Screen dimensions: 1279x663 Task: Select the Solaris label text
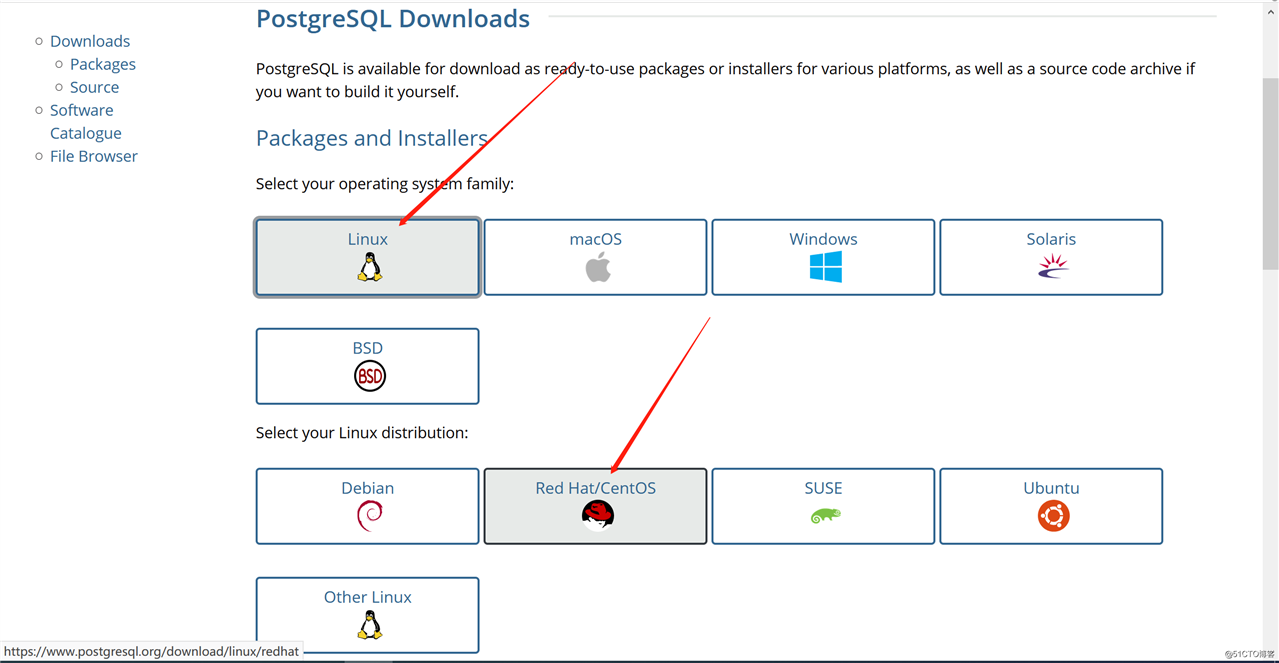(1051, 239)
